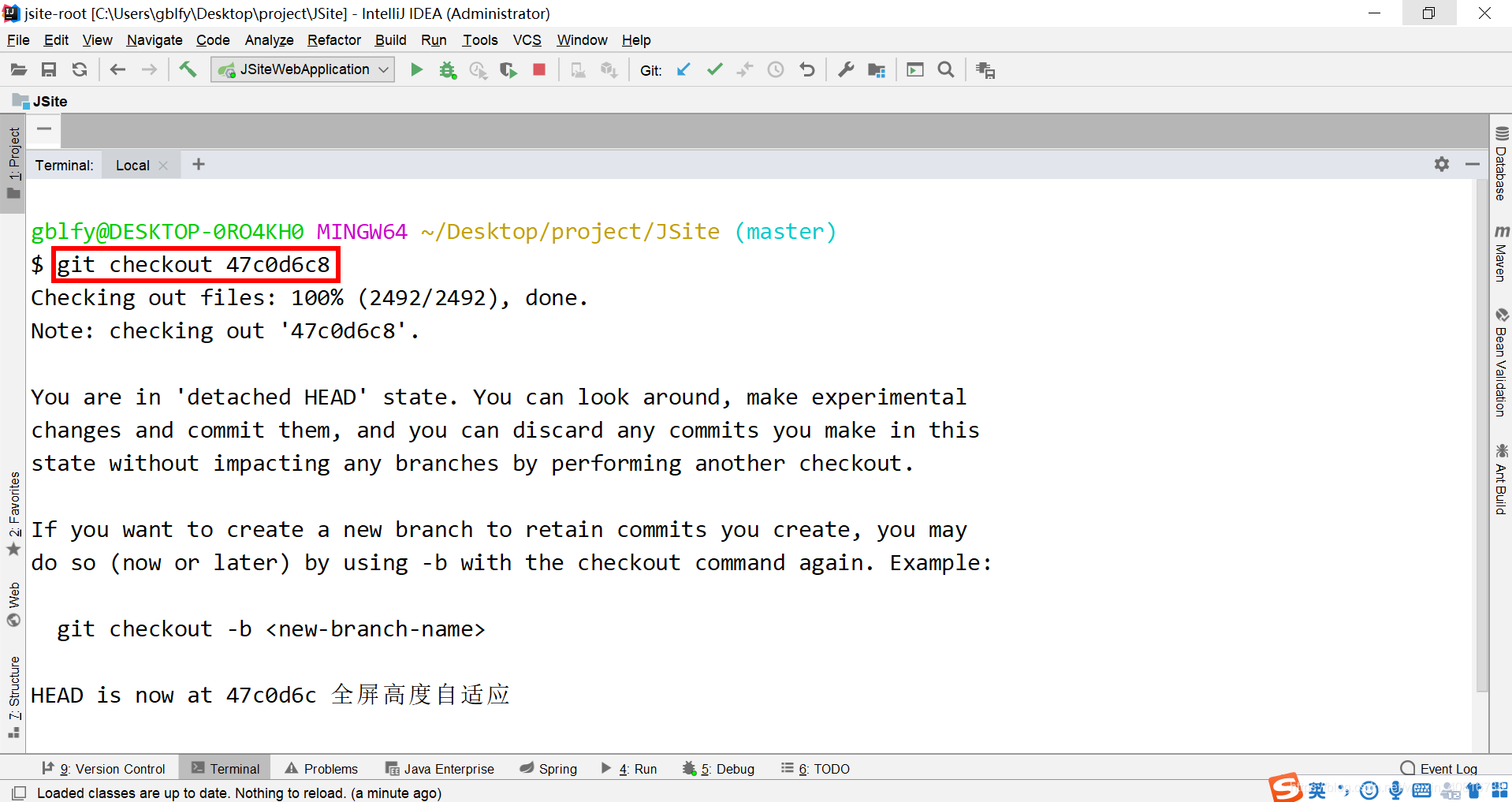Click the JSite breadcrumb folder
The height and width of the screenshot is (802, 1512).
(x=40, y=101)
